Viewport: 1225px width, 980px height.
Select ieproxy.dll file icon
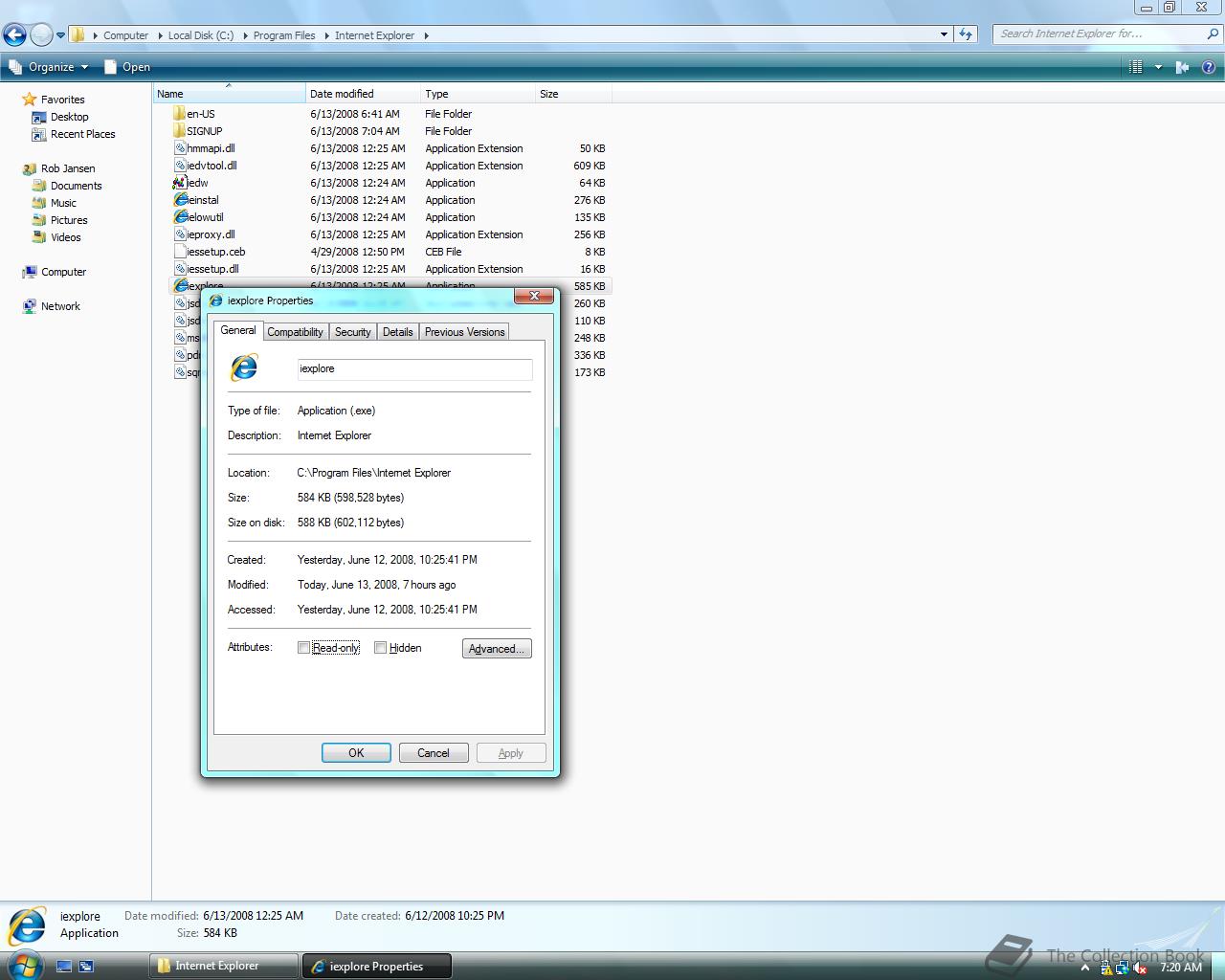pos(180,234)
